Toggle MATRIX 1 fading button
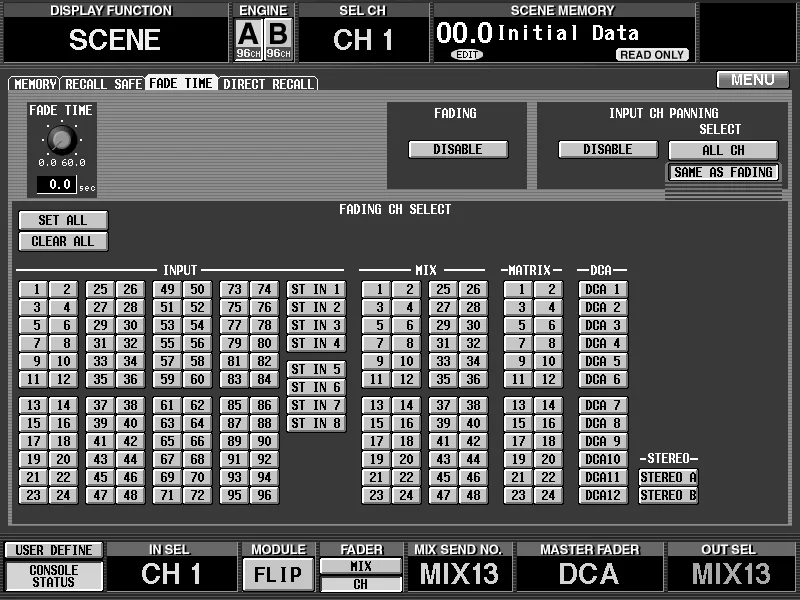800x600 pixels. [518, 289]
